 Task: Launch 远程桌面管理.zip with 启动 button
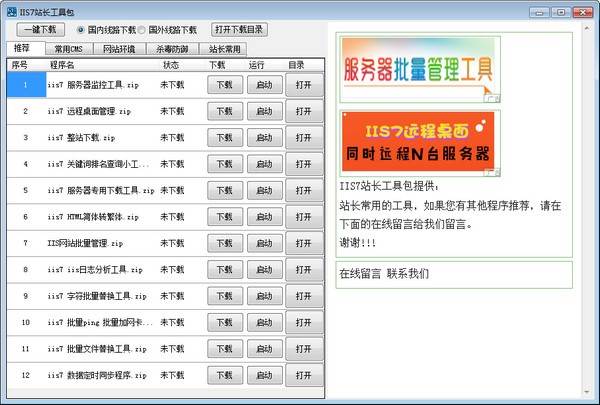click(264, 111)
